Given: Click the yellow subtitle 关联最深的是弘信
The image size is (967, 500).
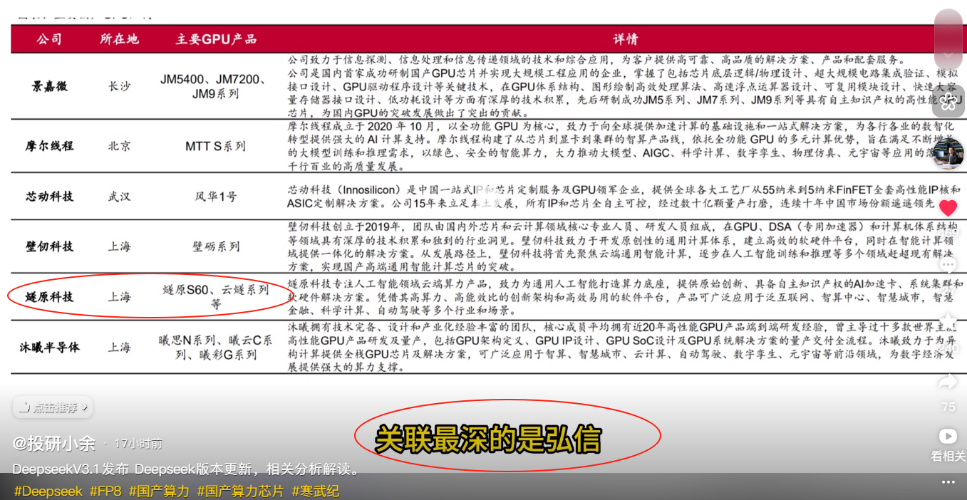Looking at the screenshot, I should (x=488, y=440).
